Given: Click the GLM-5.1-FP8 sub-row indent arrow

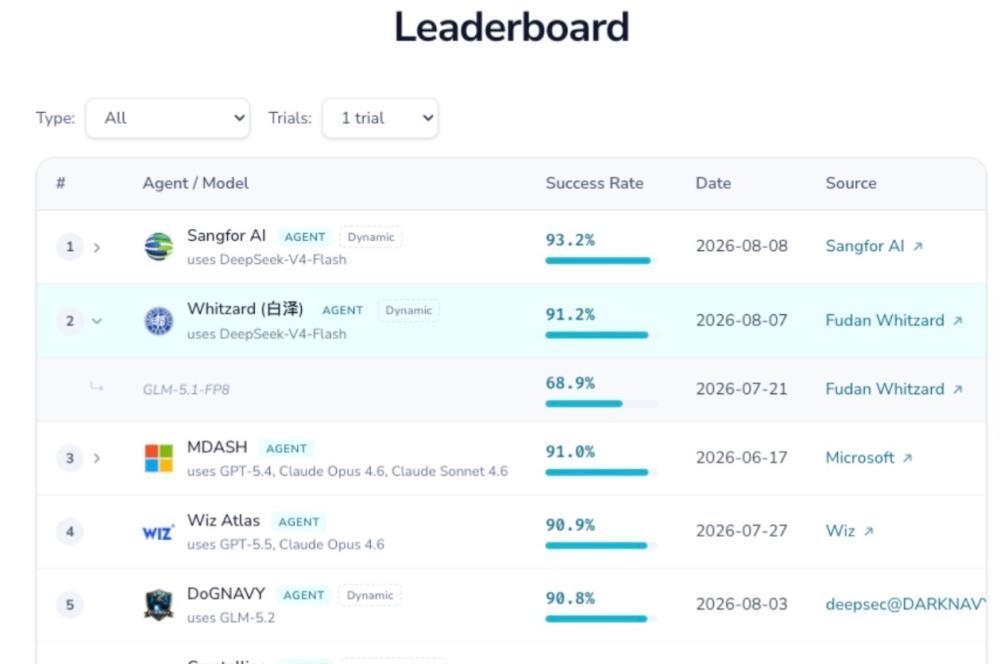Looking at the screenshot, I should [96, 387].
